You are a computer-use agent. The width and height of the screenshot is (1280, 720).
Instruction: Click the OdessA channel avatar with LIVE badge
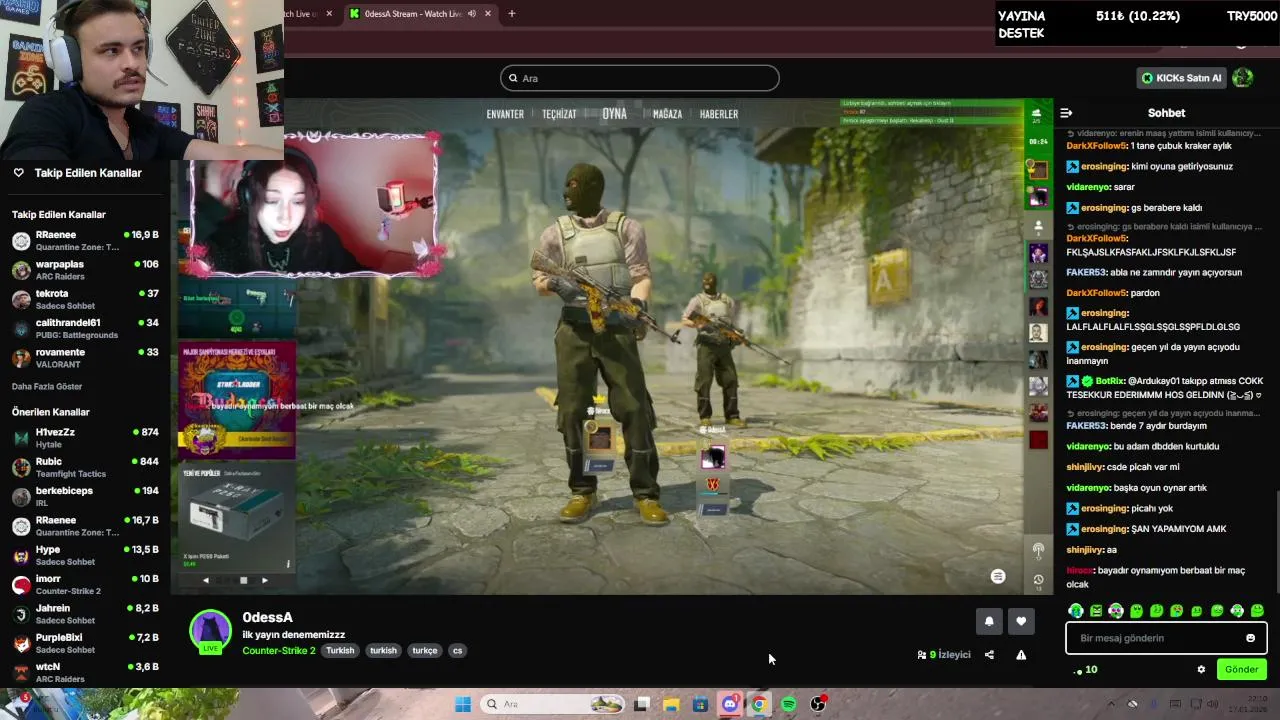(210, 632)
